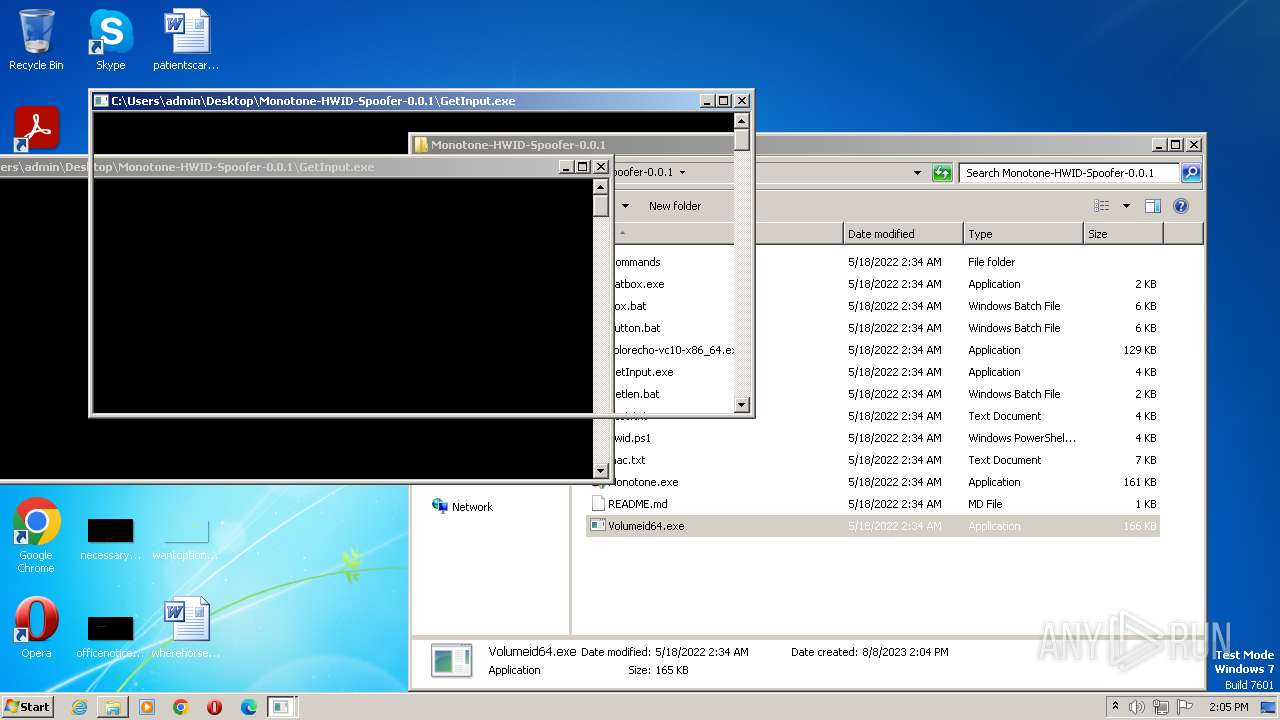Open the Action Center flag icon

(x=1185, y=707)
